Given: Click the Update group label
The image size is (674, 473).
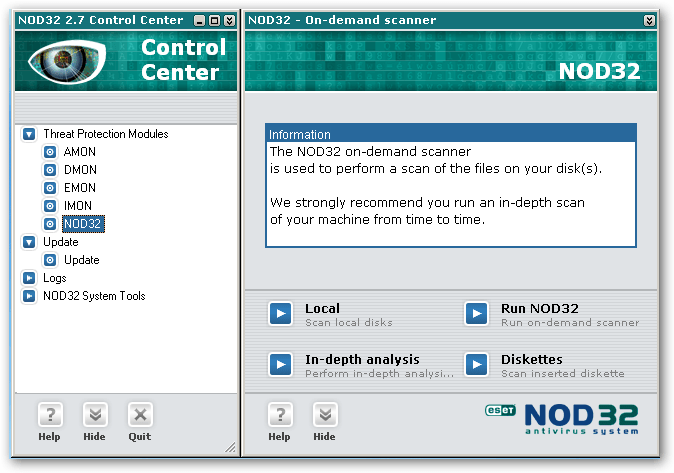Looking at the screenshot, I should pyautogui.click(x=61, y=242).
